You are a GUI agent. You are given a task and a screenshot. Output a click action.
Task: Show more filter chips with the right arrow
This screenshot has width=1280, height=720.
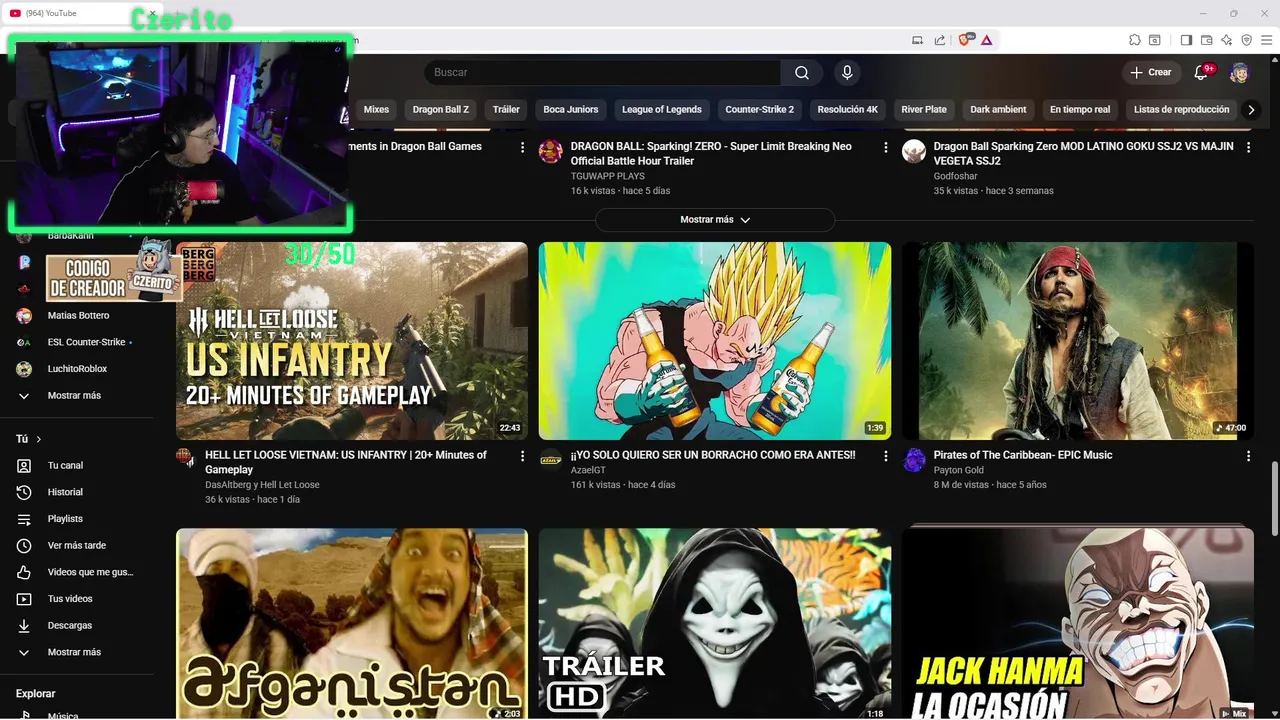pyautogui.click(x=1251, y=110)
